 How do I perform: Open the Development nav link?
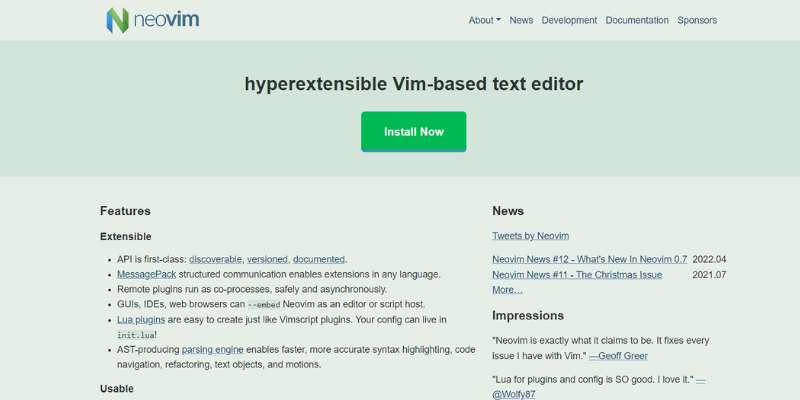tap(569, 20)
